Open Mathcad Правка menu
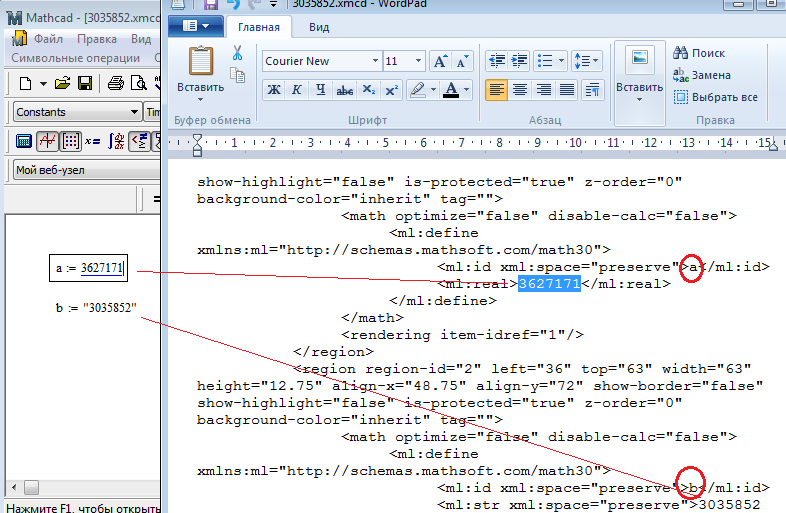This screenshot has width=786, height=513. tap(97, 39)
